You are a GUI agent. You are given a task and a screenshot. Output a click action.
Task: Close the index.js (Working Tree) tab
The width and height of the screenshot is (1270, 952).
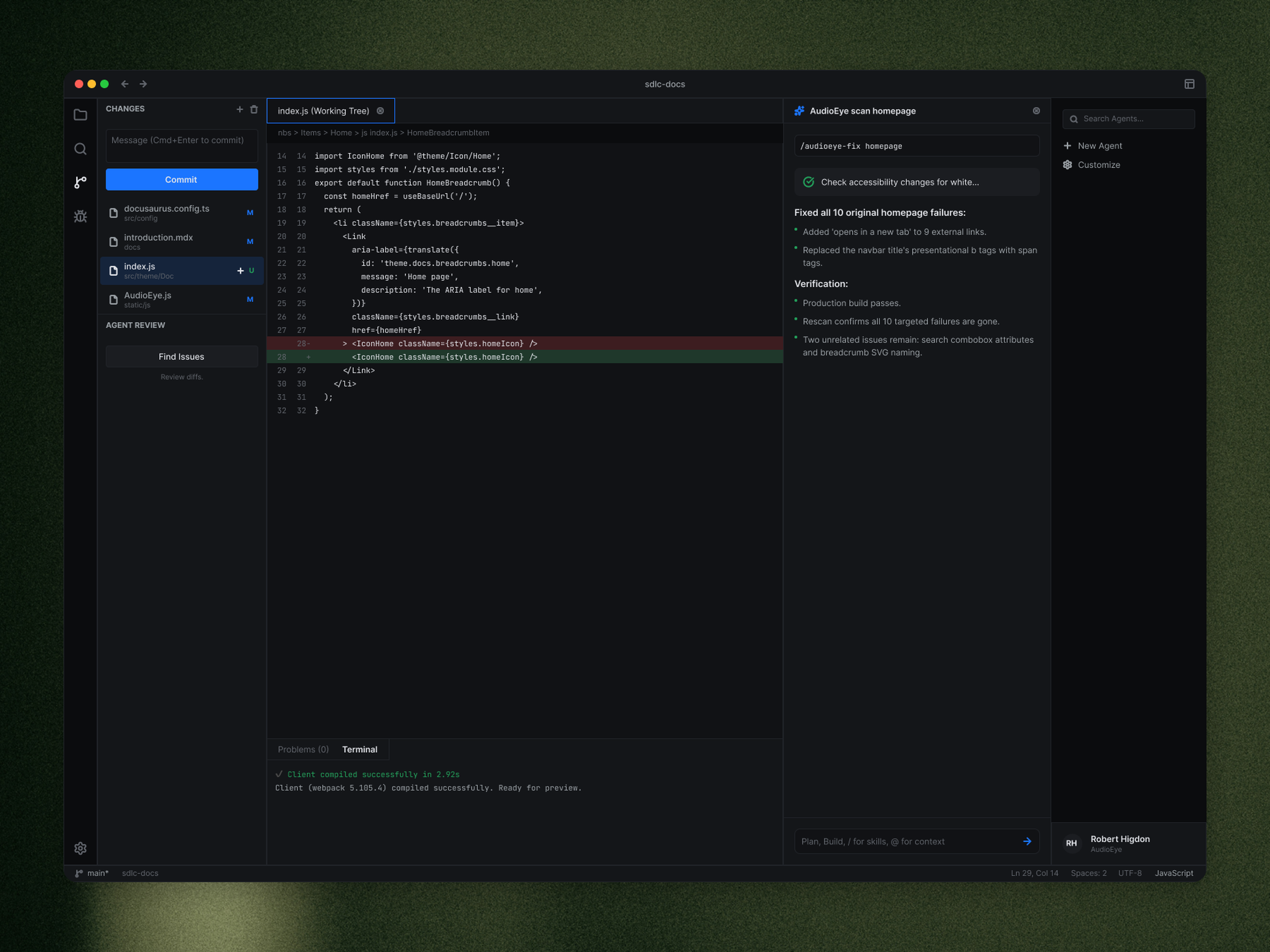(380, 111)
